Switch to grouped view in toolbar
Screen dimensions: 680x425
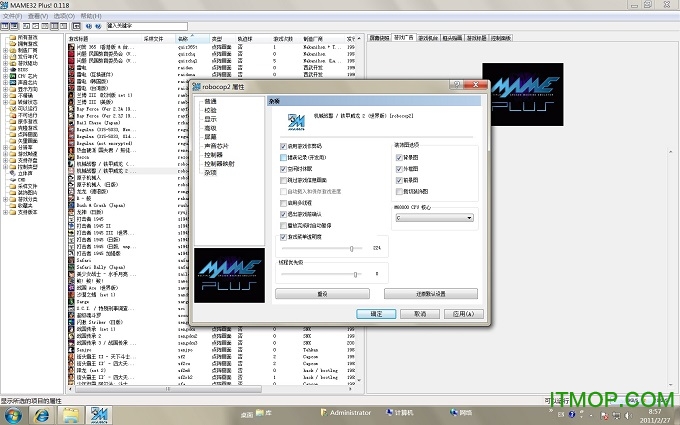tap(63, 26)
